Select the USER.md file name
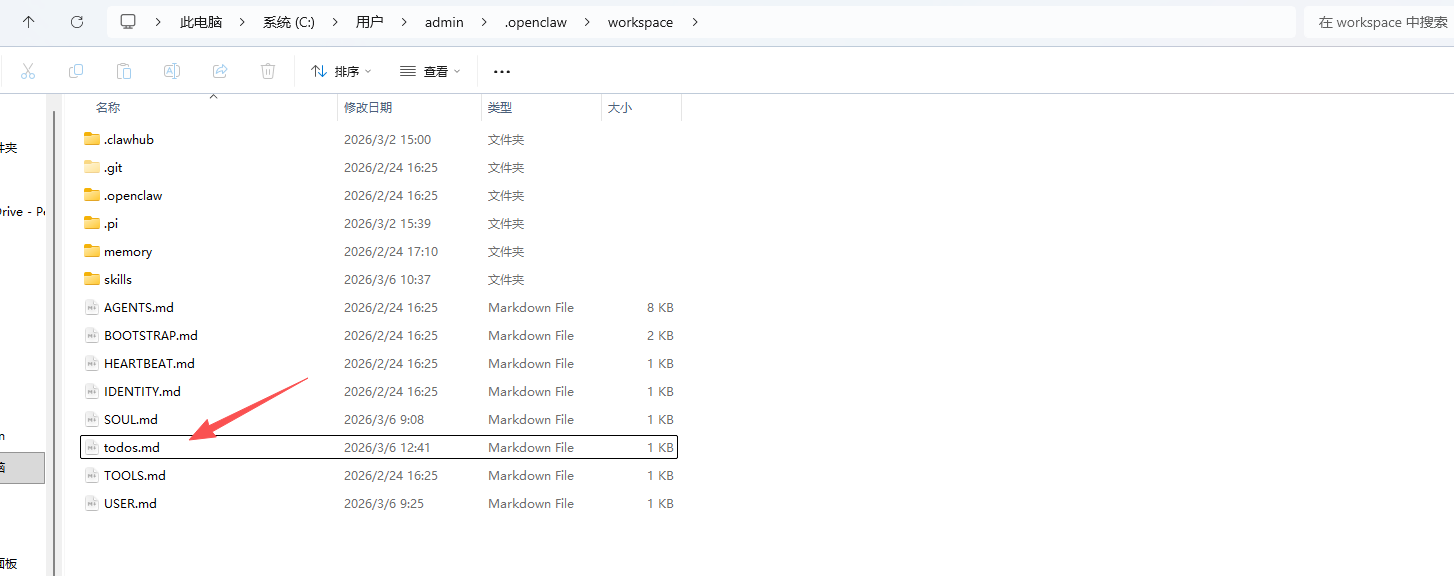 (130, 503)
